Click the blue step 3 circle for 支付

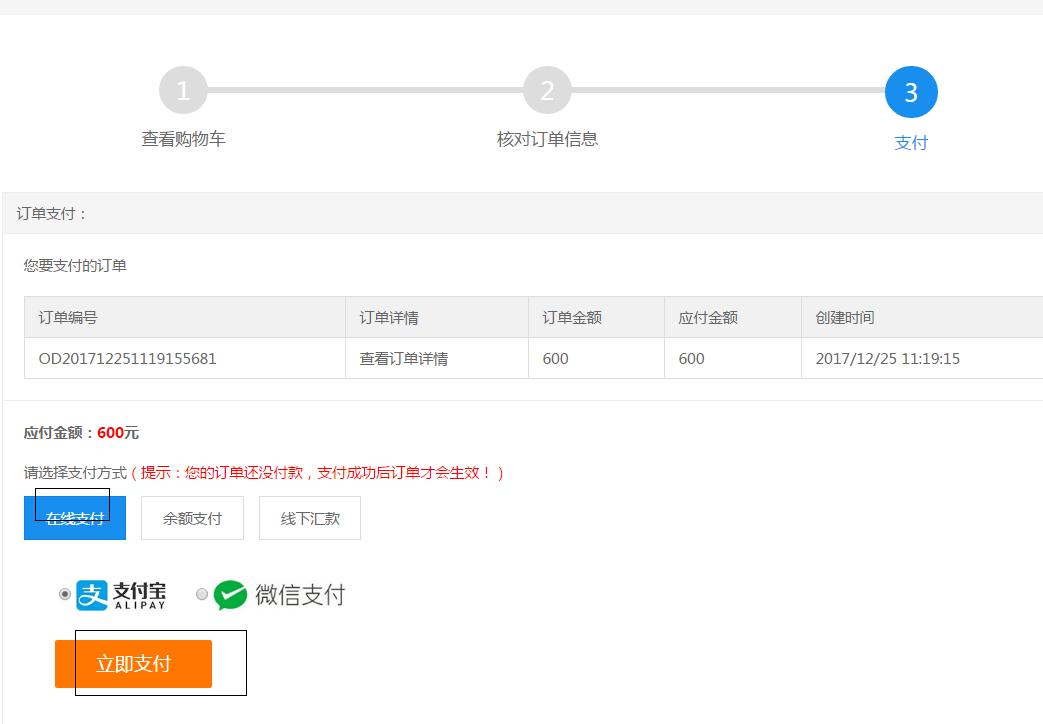[x=911, y=89]
